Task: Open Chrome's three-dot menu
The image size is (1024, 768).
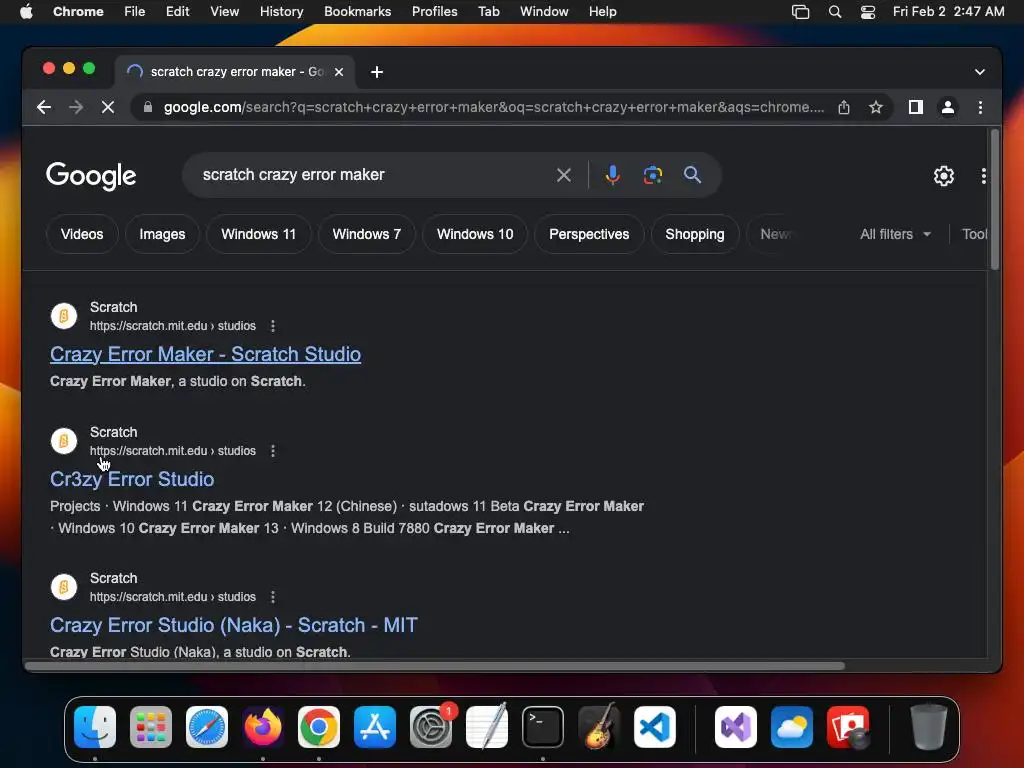Action: point(980,107)
